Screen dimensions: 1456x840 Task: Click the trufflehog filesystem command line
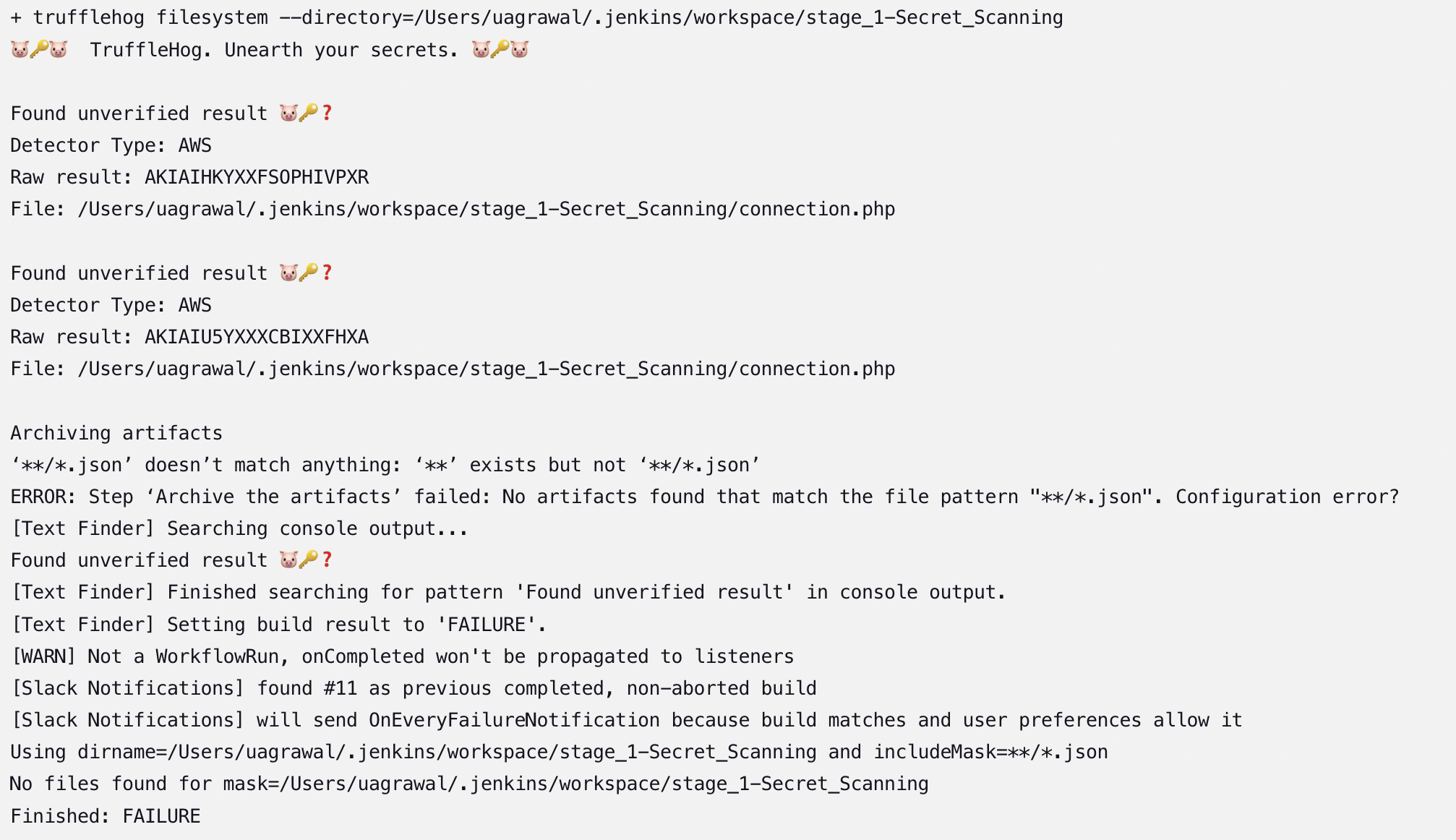[536, 17]
